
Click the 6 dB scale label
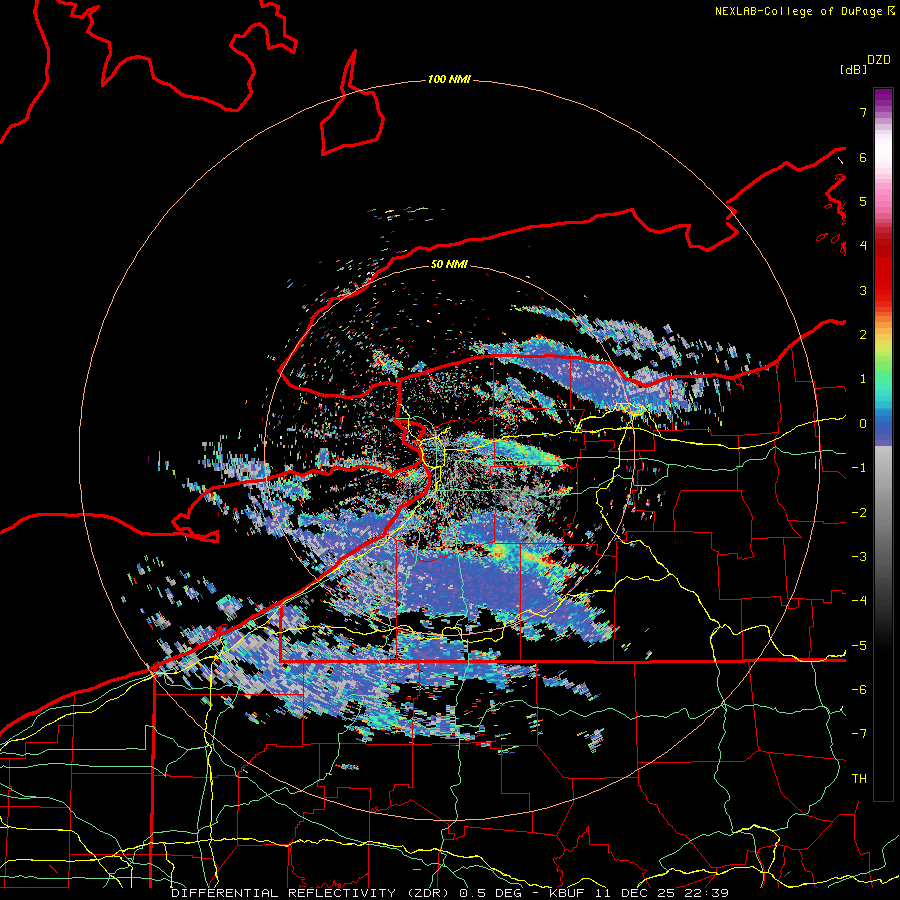pos(863,157)
